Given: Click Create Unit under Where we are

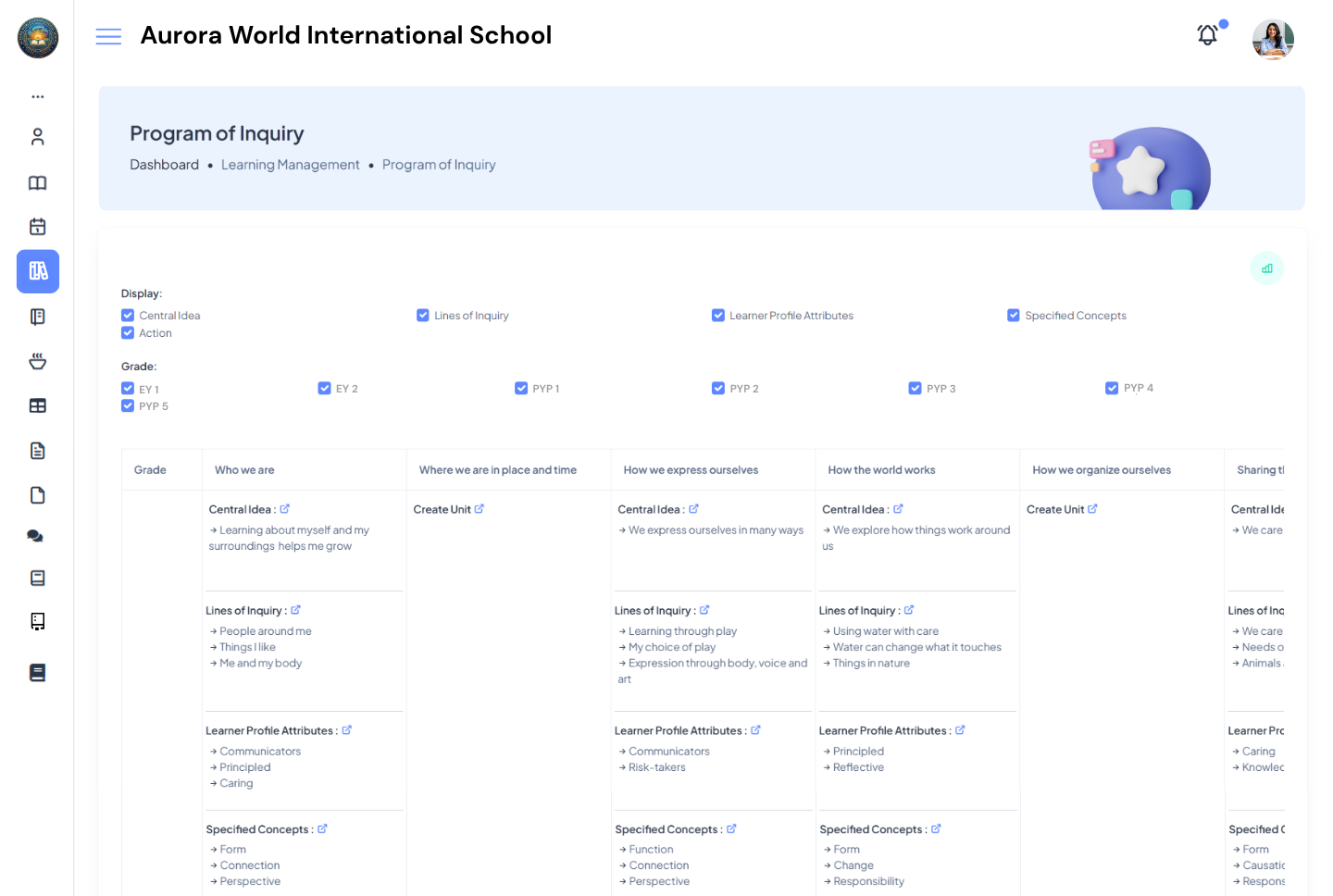Looking at the screenshot, I should (449, 509).
